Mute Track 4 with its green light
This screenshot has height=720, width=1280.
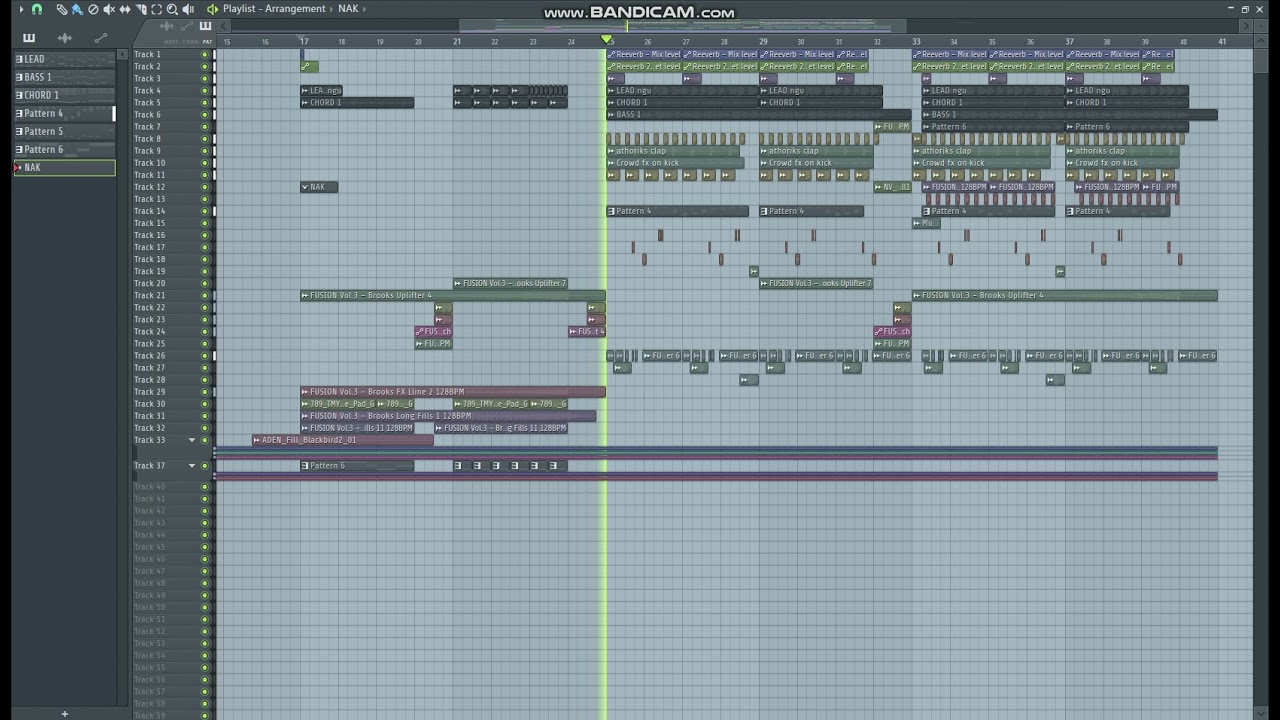(205, 90)
